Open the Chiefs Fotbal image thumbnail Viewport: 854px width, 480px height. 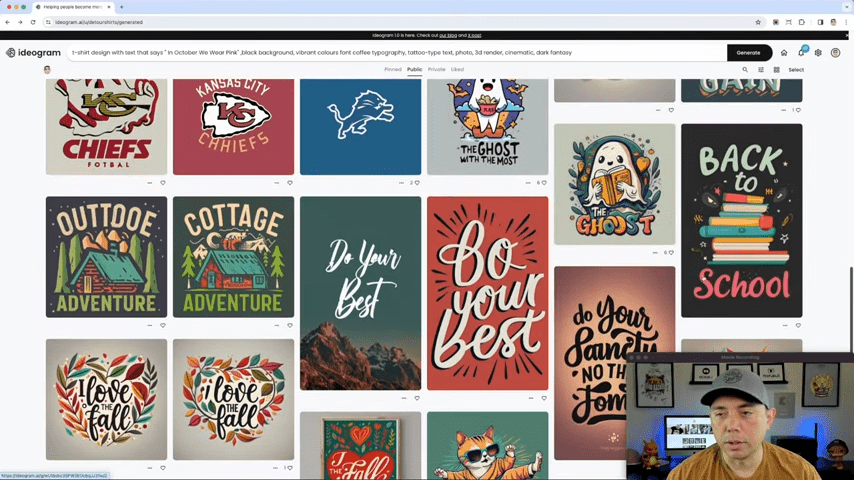point(106,126)
